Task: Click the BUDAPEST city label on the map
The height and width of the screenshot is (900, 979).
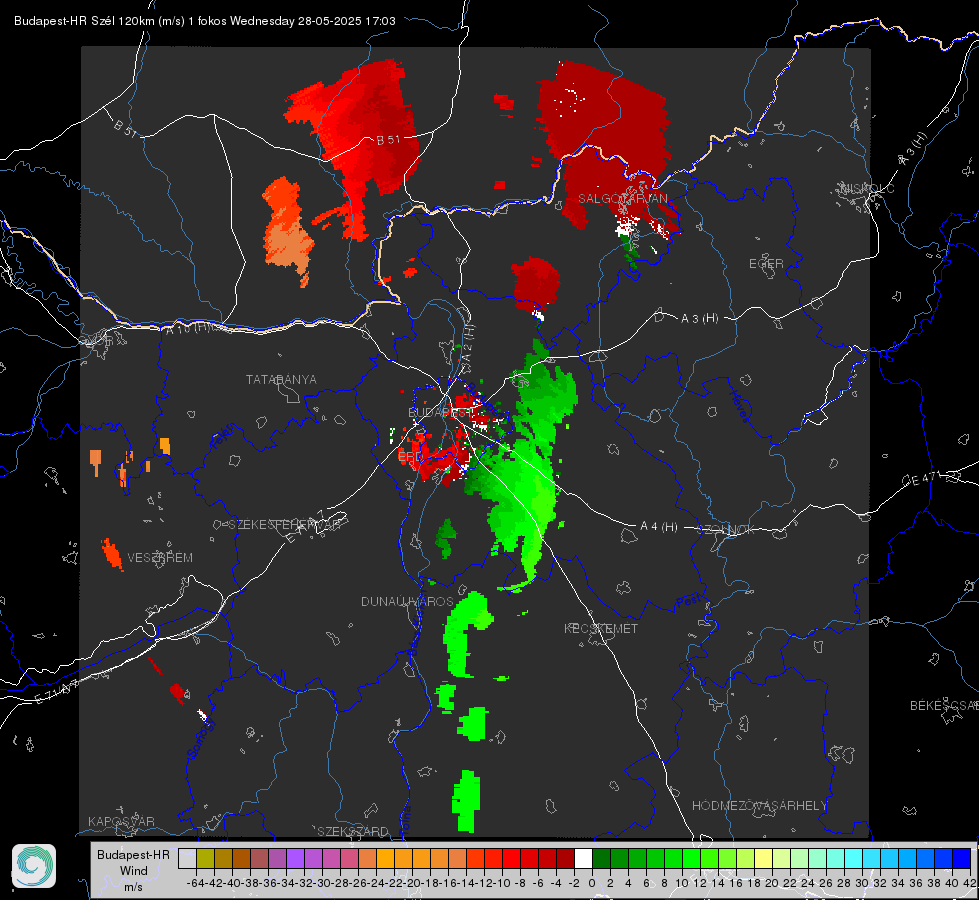Action: pyautogui.click(x=440, y=412)
